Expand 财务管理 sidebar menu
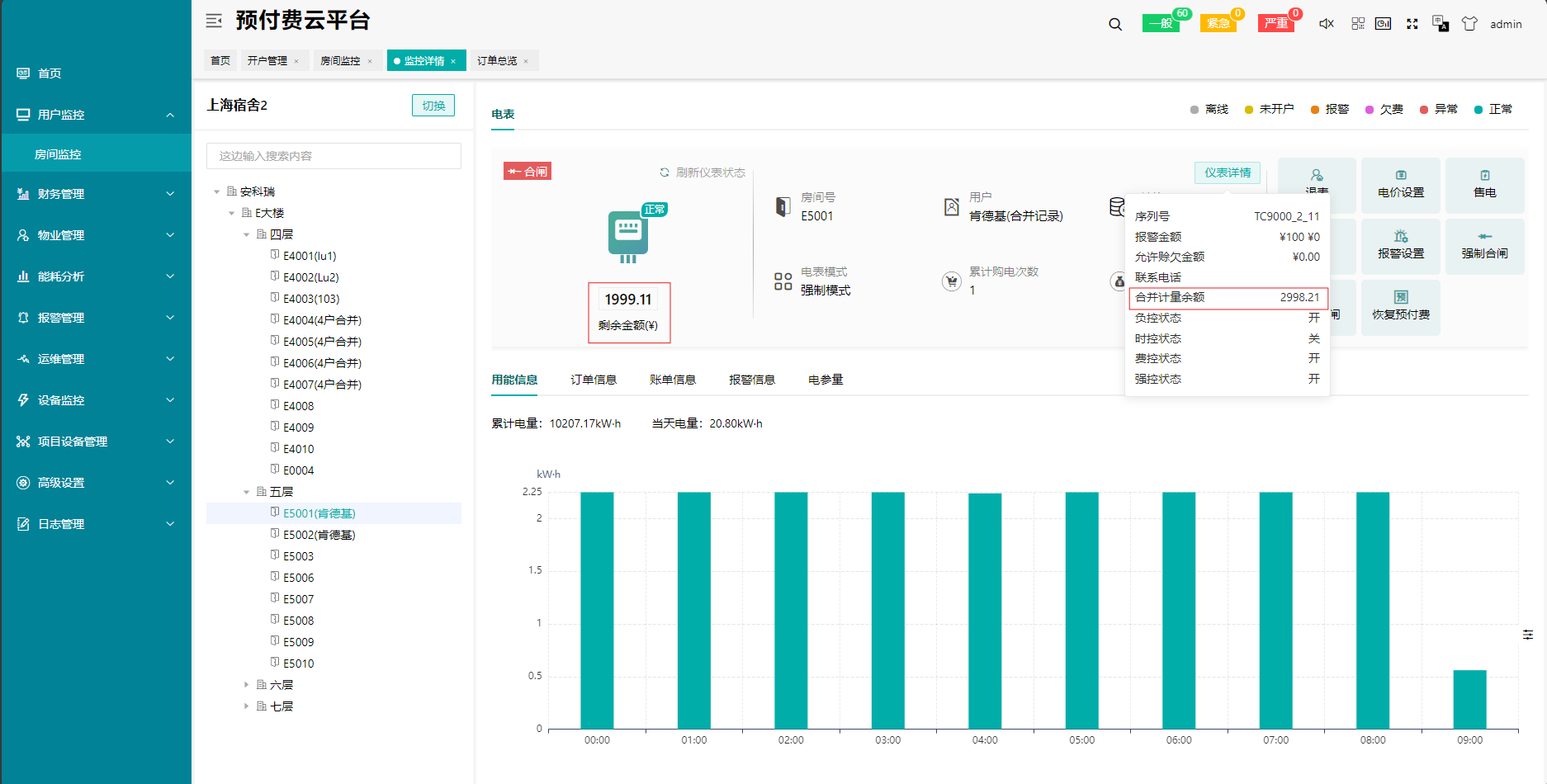The image size is (1547, 784). [96, 194]
